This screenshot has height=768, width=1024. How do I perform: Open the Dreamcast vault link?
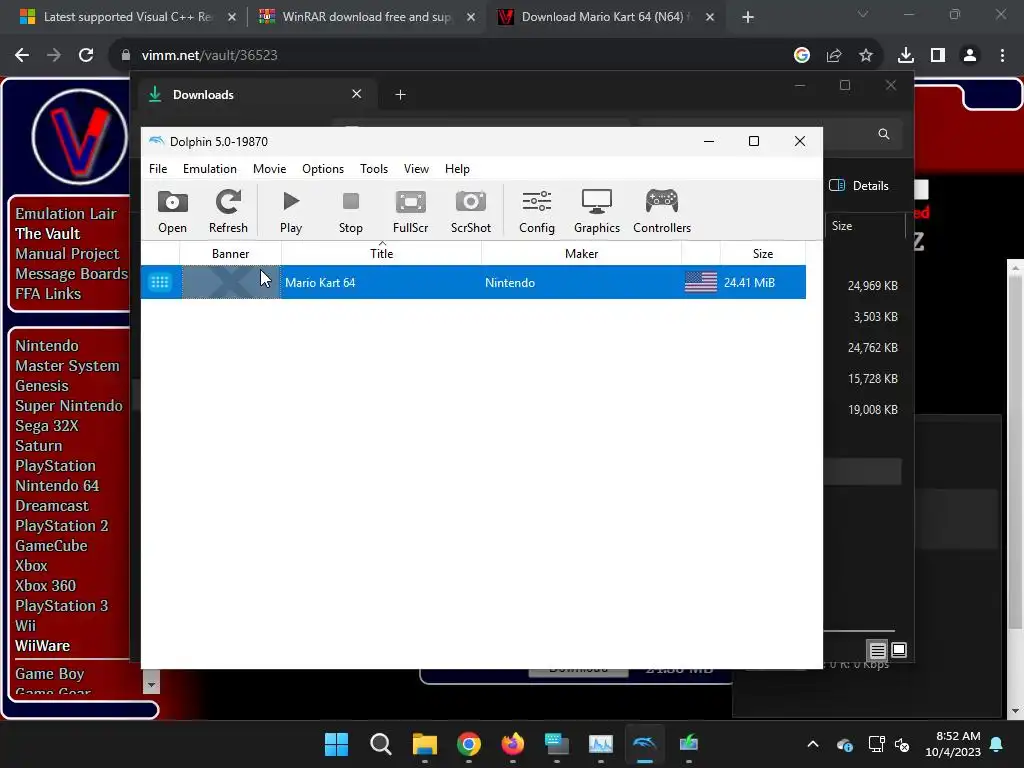tap(52, 506)
